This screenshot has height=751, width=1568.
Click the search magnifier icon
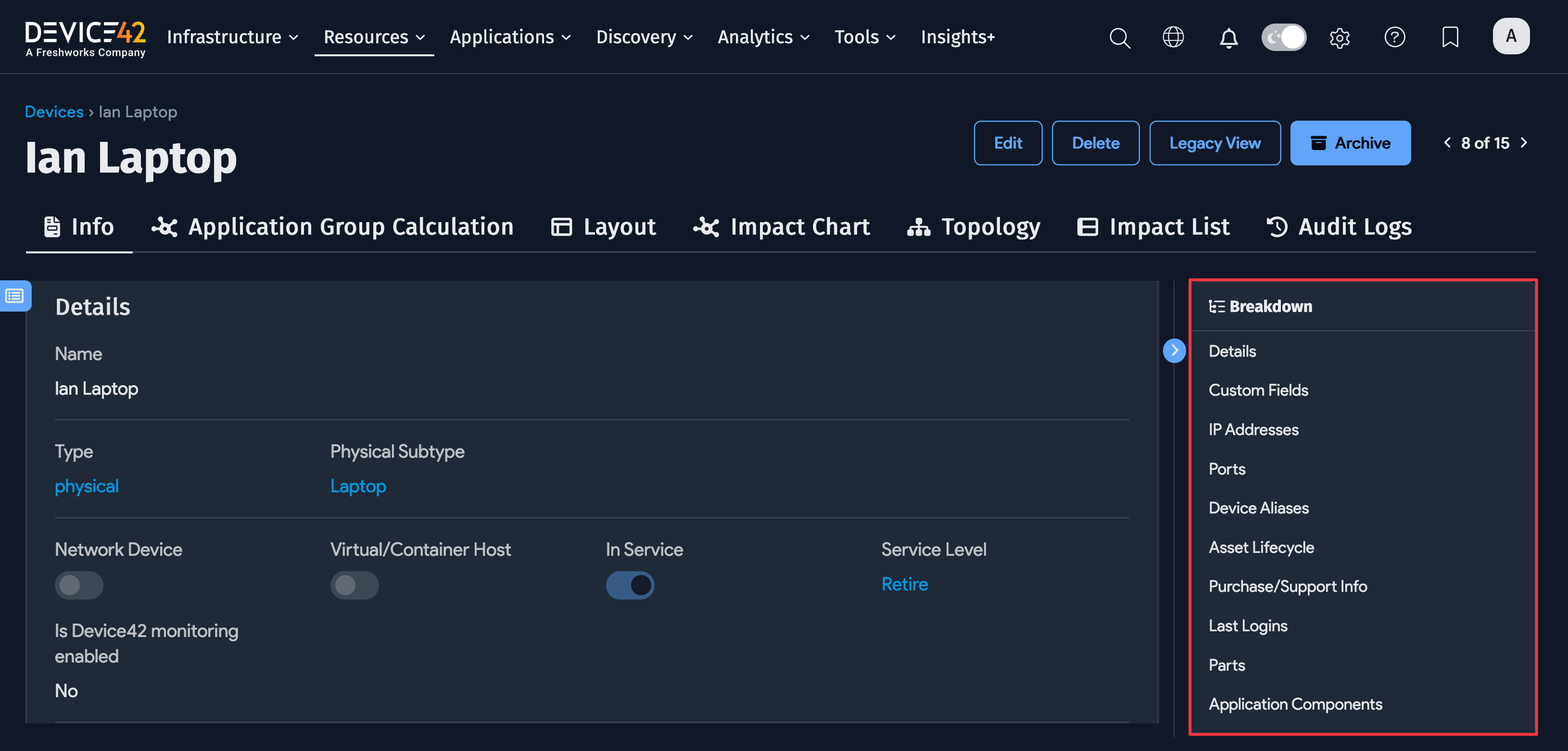click(x=1119, y=38)
